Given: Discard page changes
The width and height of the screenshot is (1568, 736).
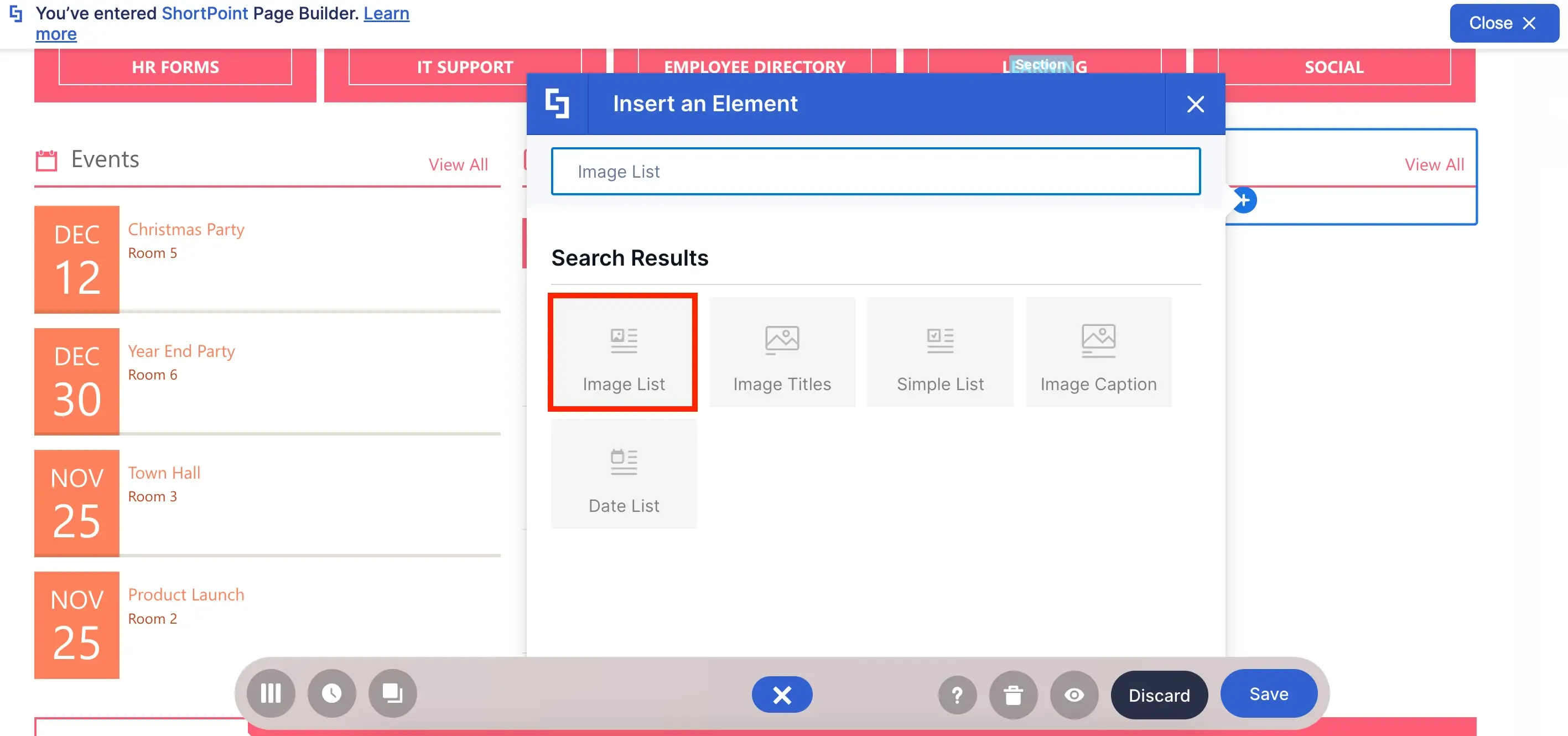Looking at the screenshot, I should click(1159, 695).
